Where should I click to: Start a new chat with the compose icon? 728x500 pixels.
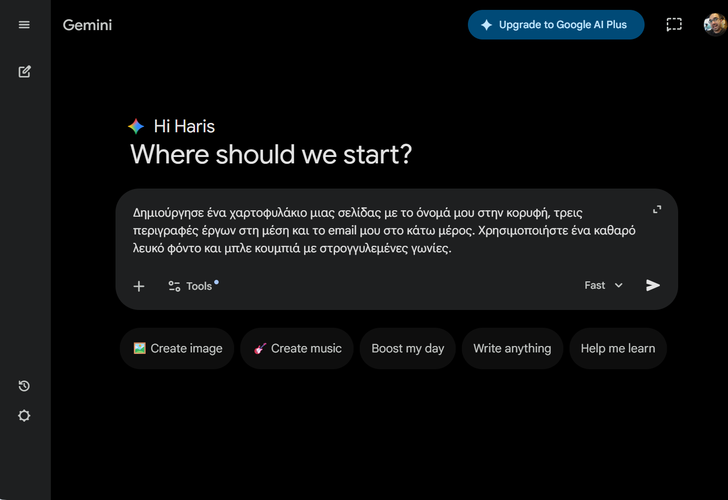(24, 72)
